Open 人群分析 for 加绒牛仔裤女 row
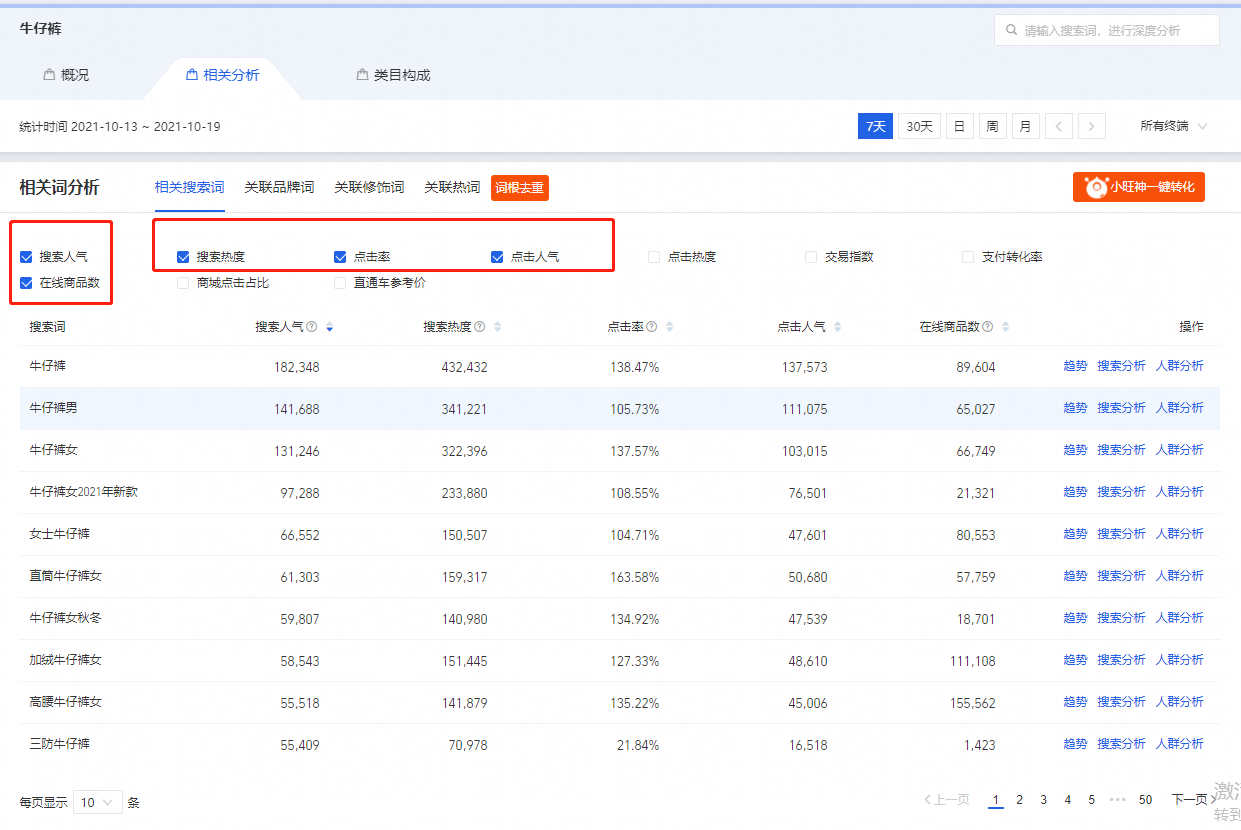Image resolution: width=1241 pixels, height=830 pixels. (1180, 660)
